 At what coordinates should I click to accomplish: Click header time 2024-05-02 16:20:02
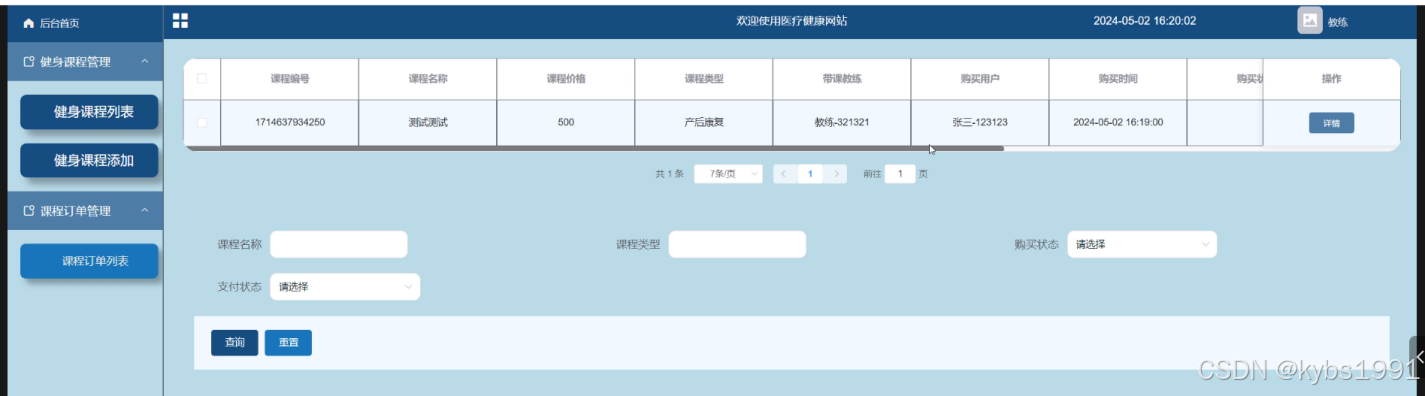click(1145, 21)
